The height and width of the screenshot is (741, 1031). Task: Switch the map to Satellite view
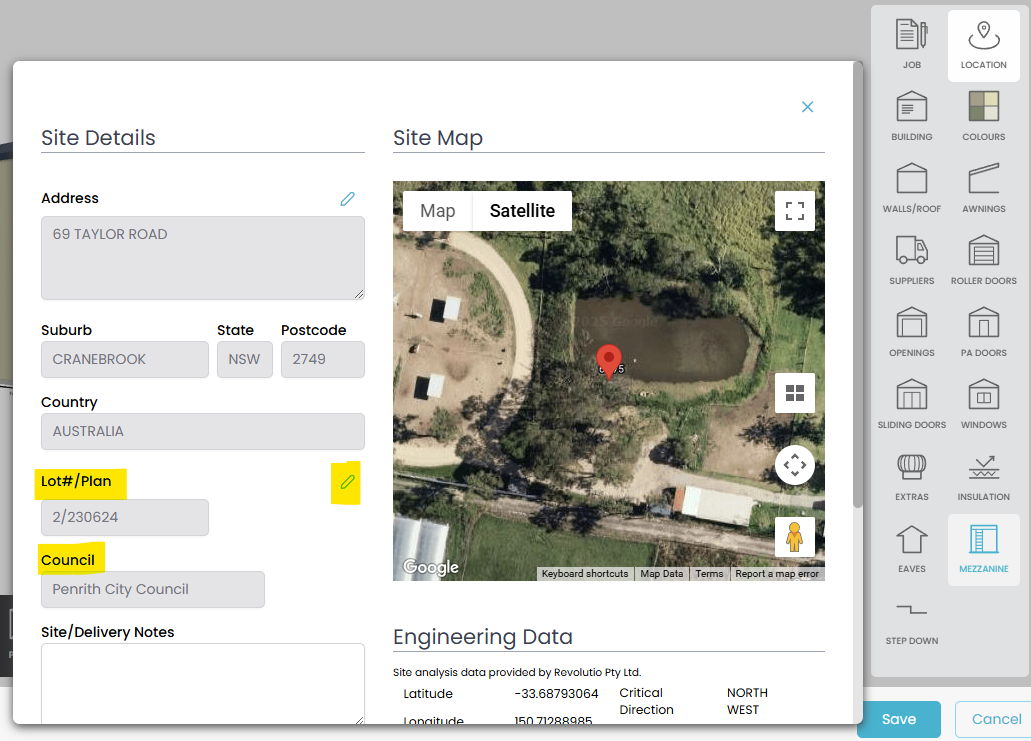tap(522, 211)
